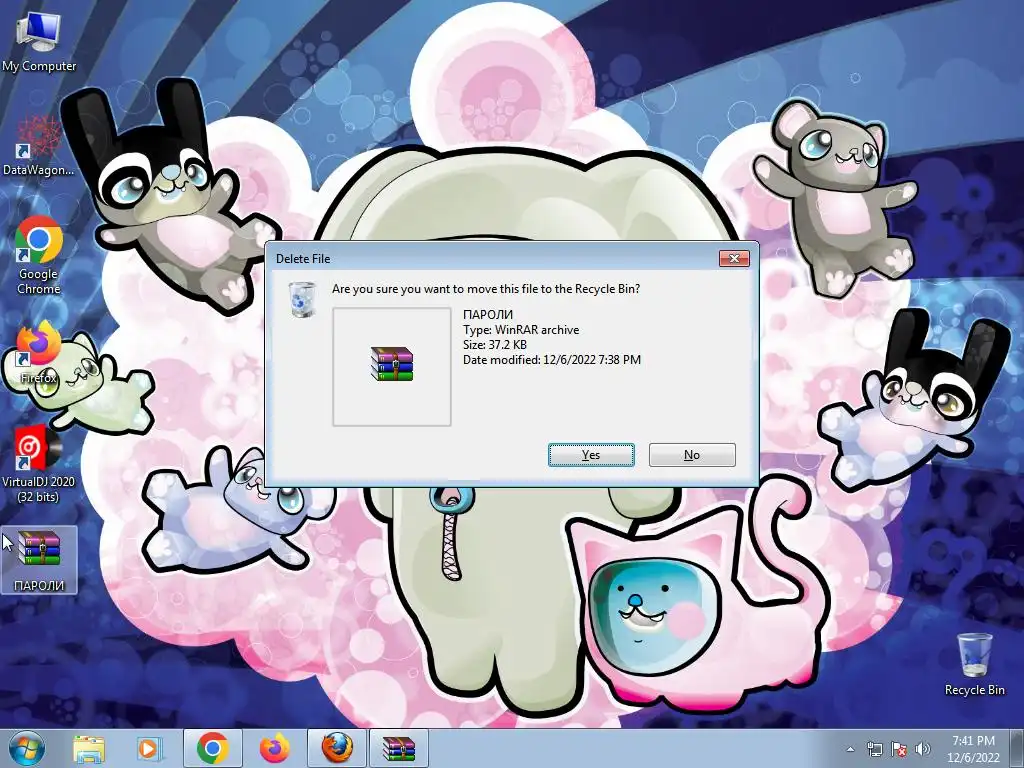
Task: Select the ПАРОЛИ archive on desktop
Action: click(x=39, y=560)
